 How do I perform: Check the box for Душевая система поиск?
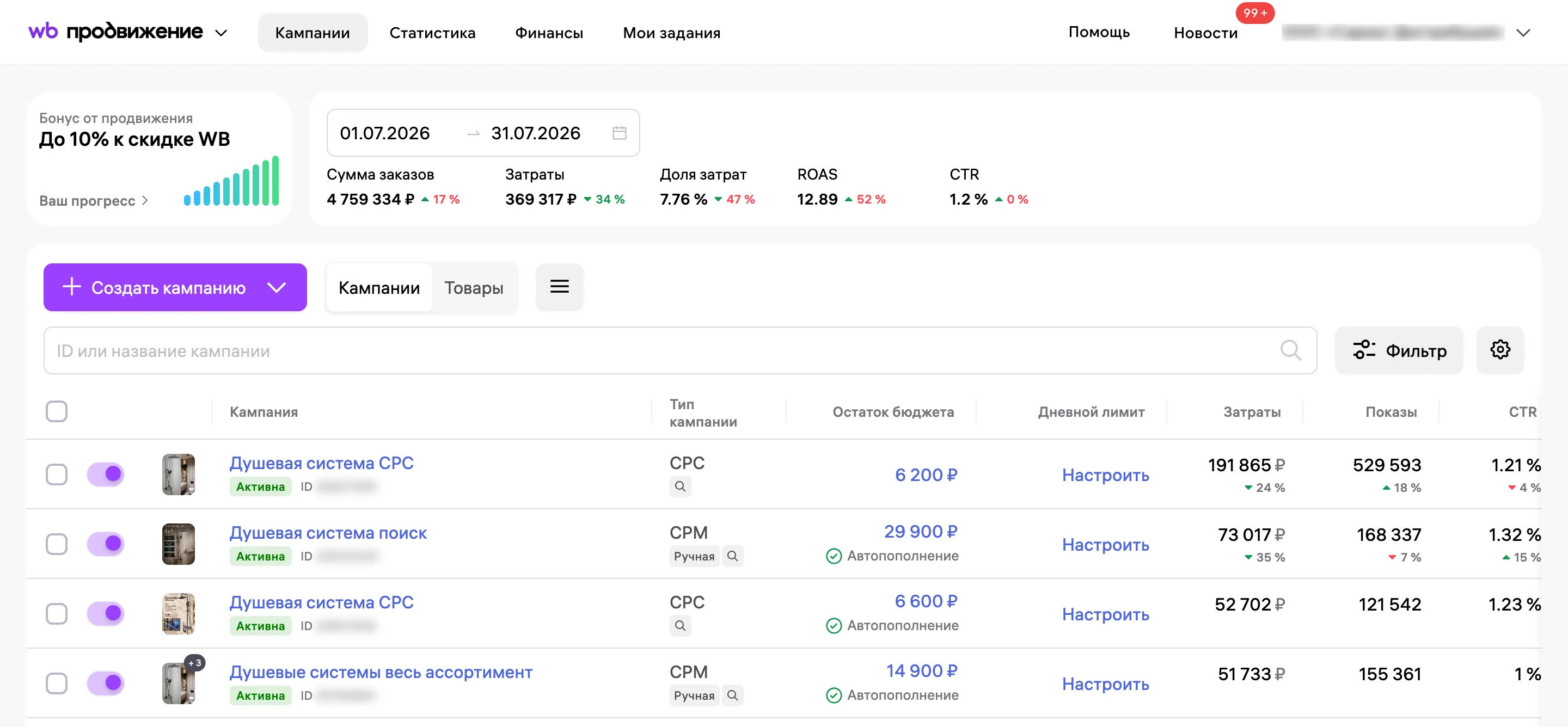(57, 544)
